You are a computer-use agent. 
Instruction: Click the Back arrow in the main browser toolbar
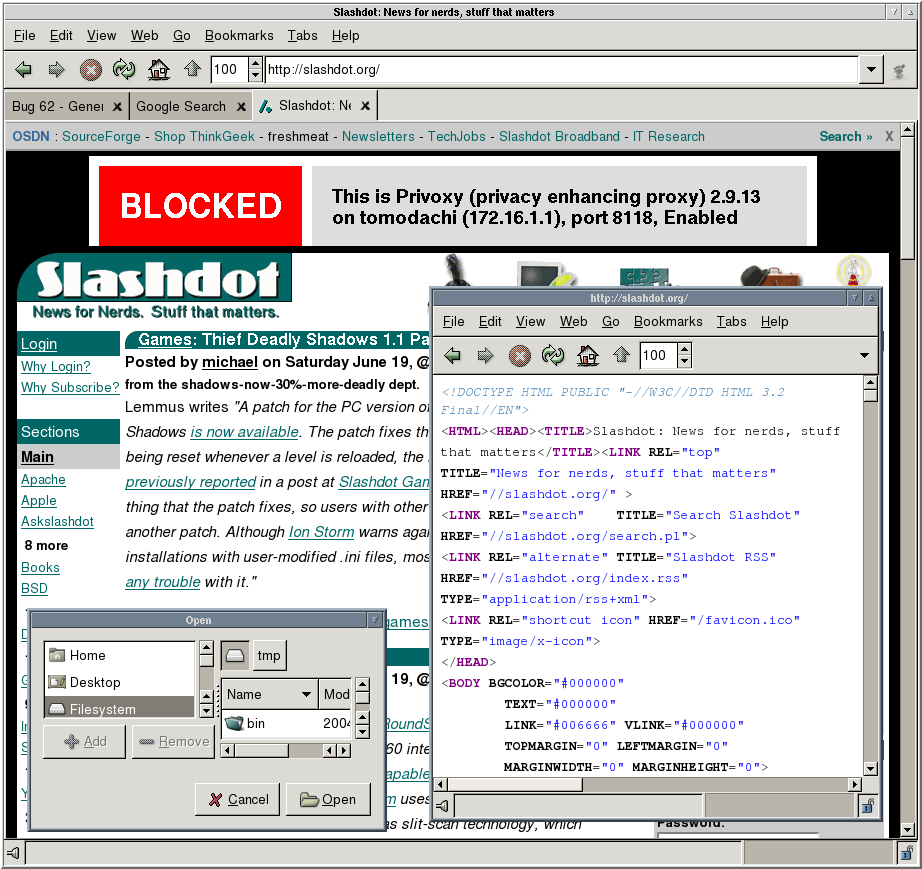point(24,70)
